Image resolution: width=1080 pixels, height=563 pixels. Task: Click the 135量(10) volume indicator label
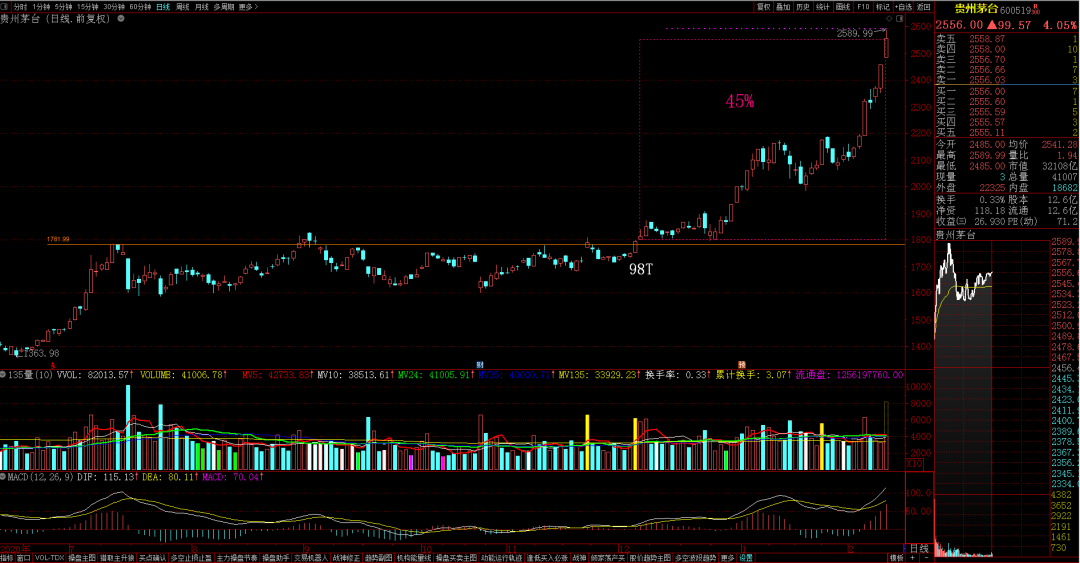30,375
